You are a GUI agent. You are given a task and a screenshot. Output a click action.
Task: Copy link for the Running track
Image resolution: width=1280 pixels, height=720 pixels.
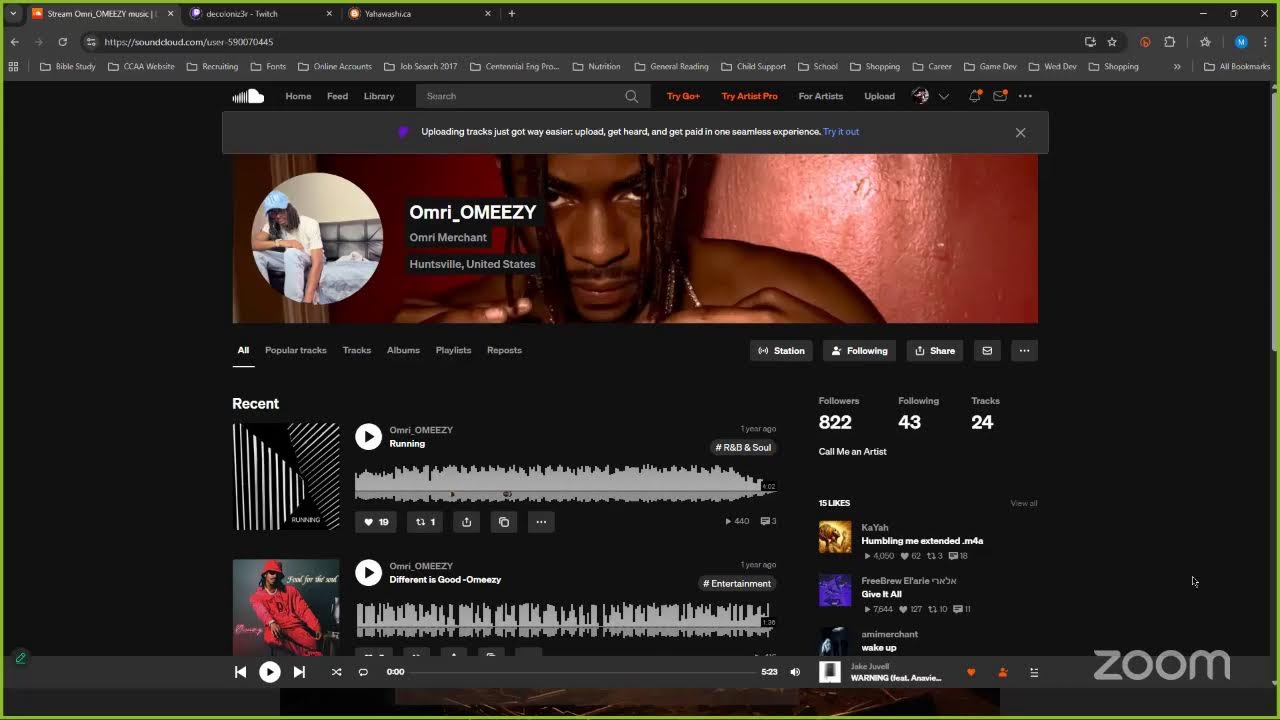504,521
